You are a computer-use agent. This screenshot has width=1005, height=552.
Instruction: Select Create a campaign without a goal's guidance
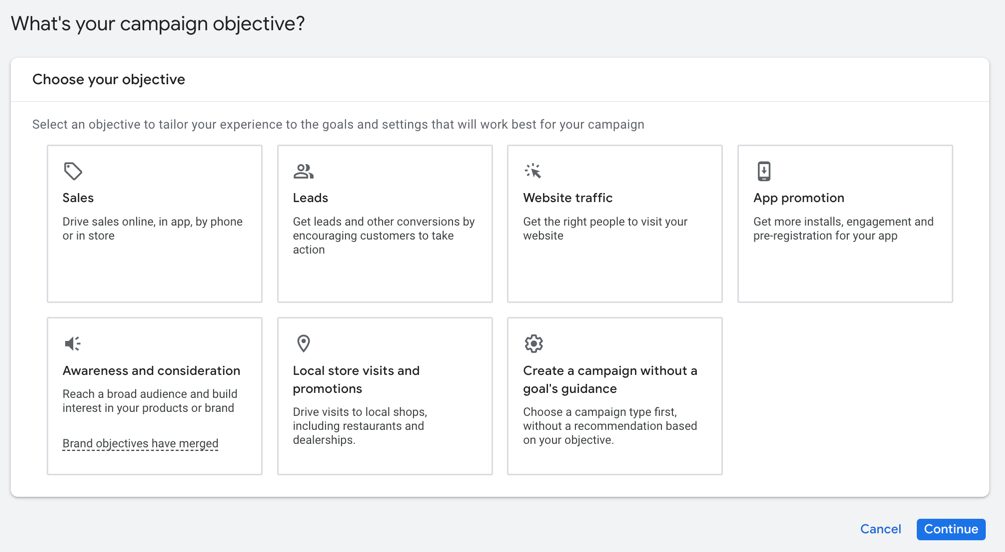610,380
